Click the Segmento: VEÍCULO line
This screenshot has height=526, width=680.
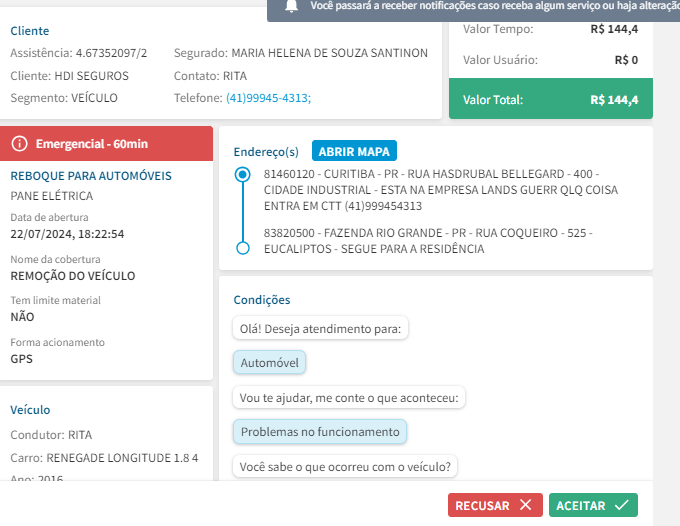pyautogui.click(x=64, y=98)
